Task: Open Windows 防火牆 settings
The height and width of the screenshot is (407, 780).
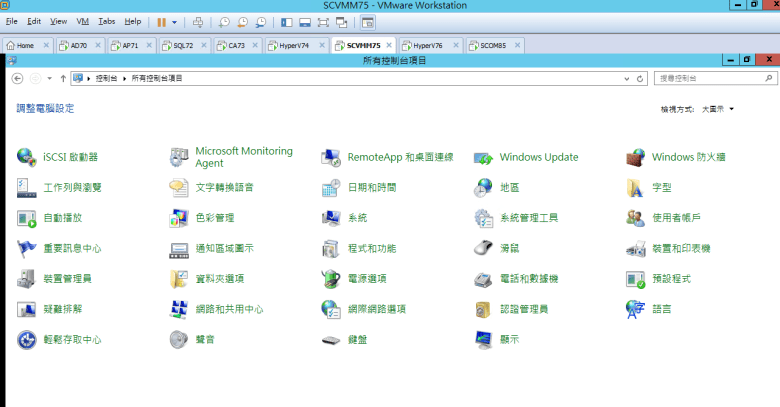Action: [688, 157]
